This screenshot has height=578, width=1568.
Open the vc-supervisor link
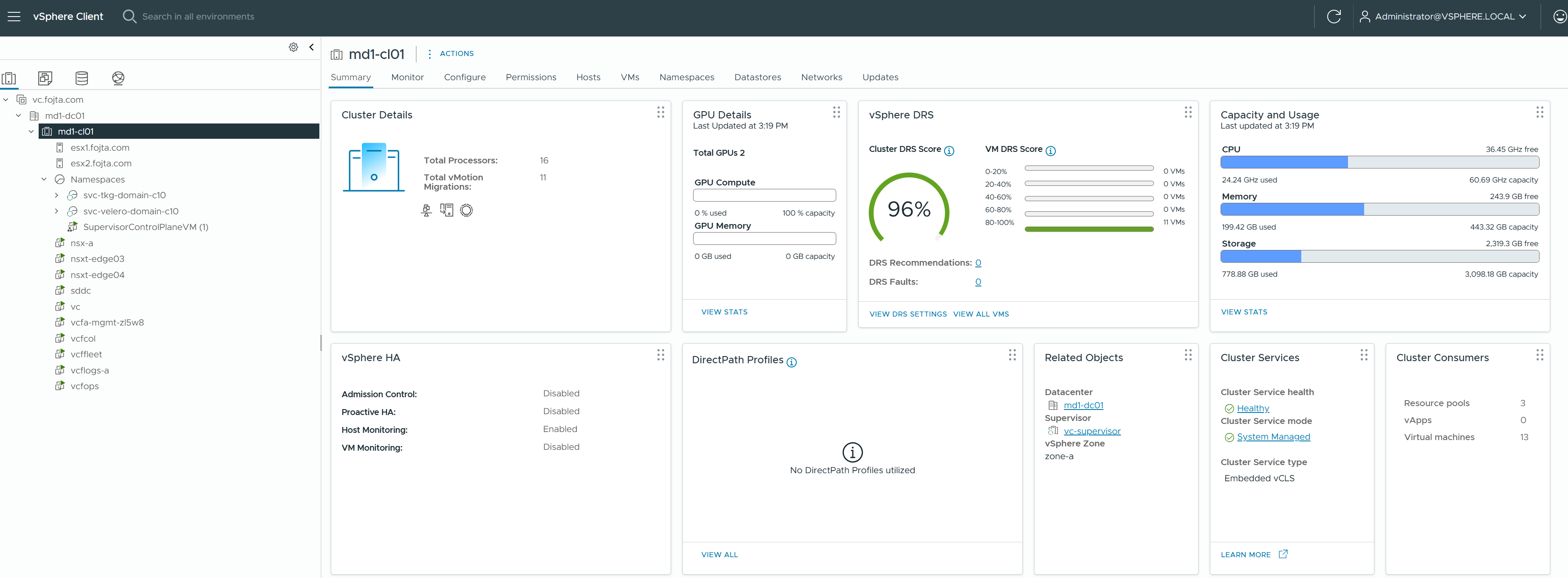1092,431
